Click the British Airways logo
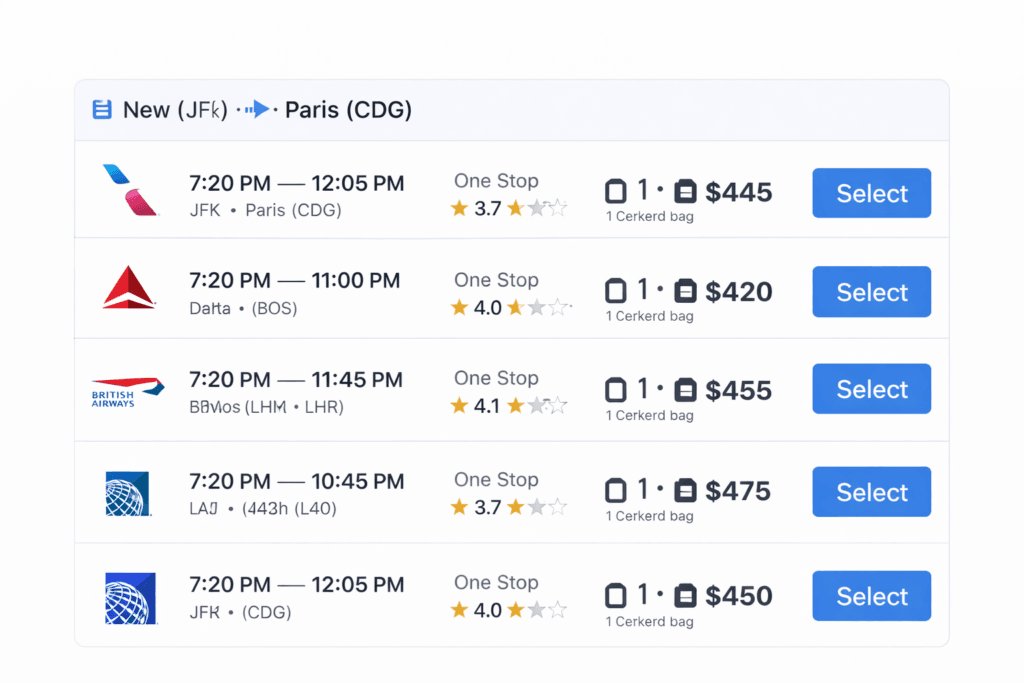This screenshot has height=683, width=1024. coord(127,391)
